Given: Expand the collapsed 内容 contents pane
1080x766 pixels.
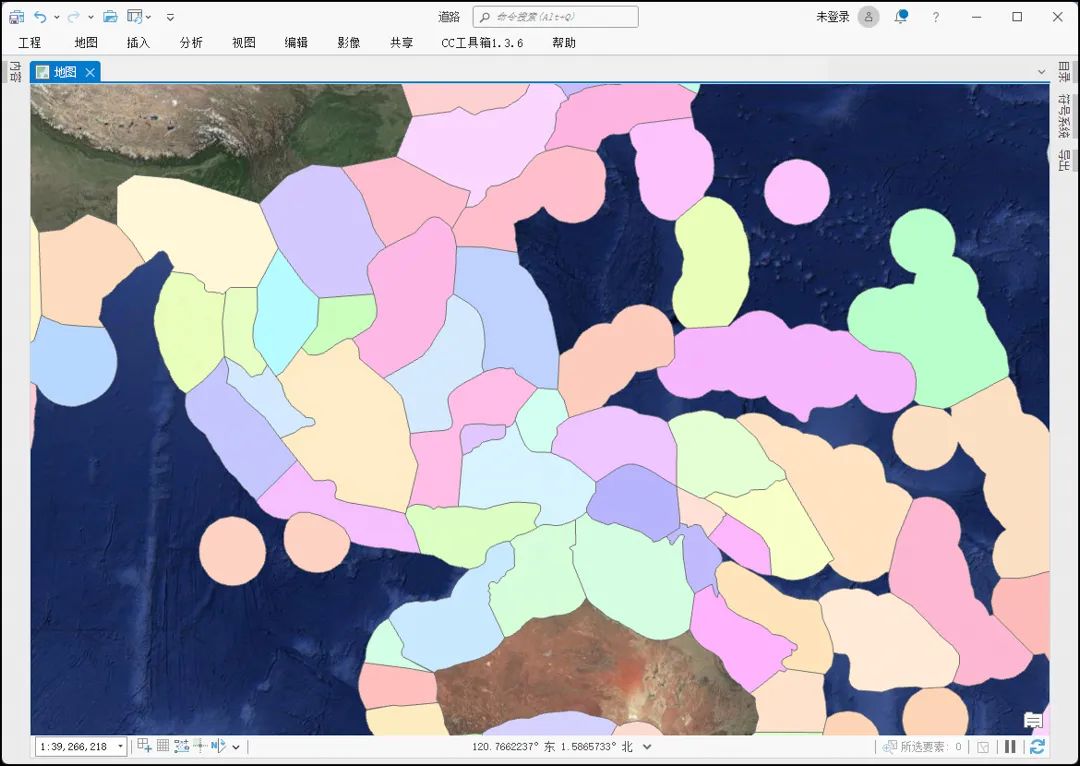Looking at the screenshot, I should [x=15, y=72].
